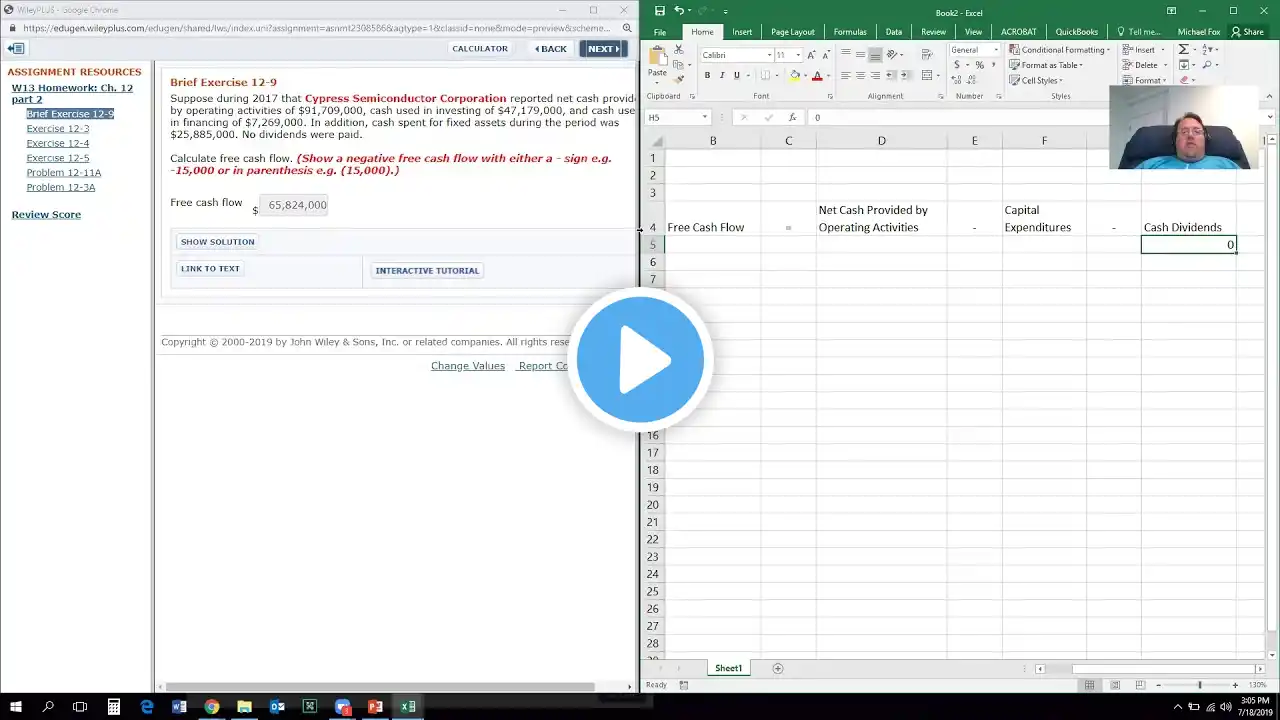Viewport: 1280px width, 720px height.
Task: Open Outlook from the taskbar
Action: coord(277,706)
